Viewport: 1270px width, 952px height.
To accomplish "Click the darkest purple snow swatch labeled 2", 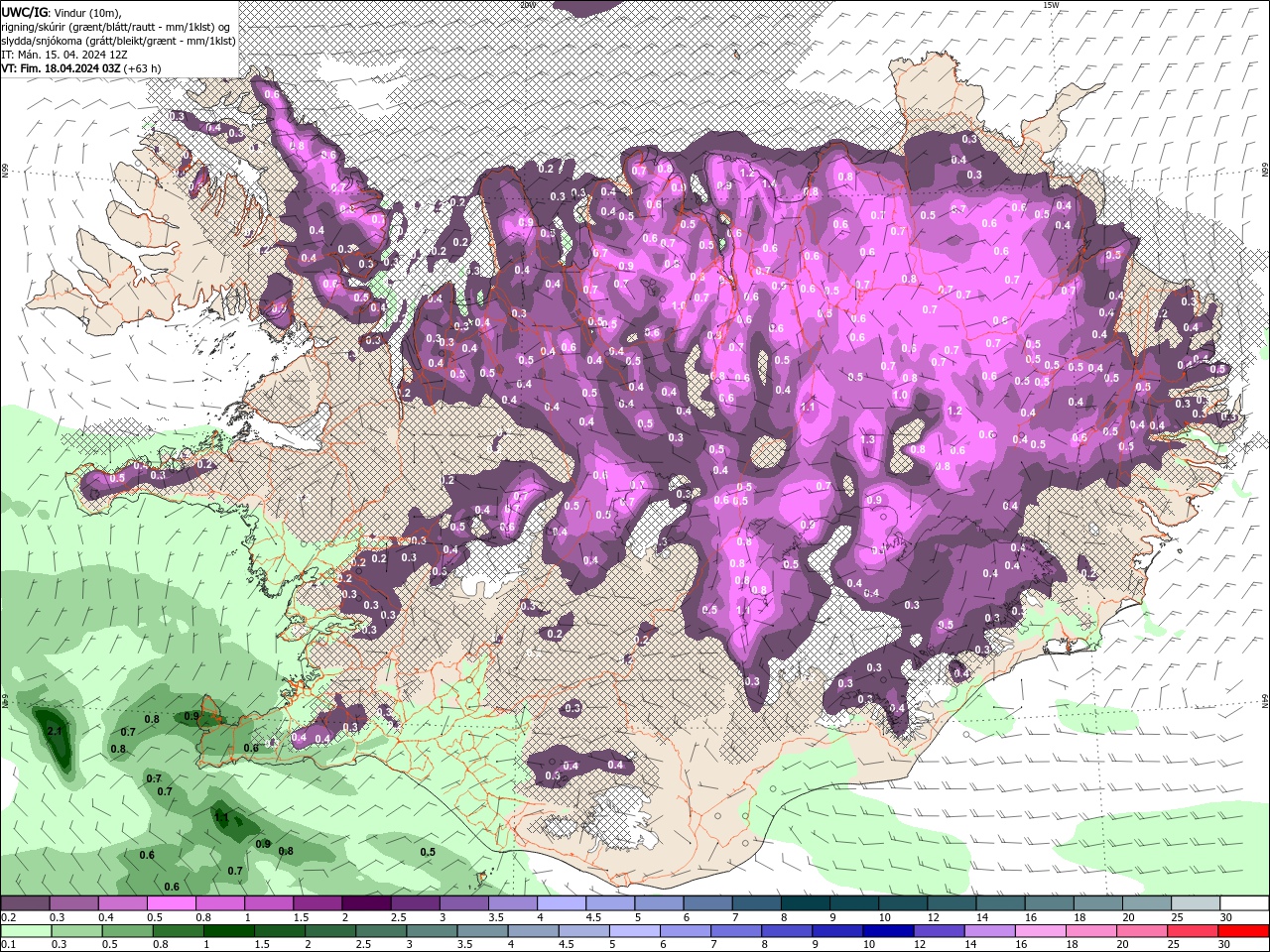I will coord(366,902).
